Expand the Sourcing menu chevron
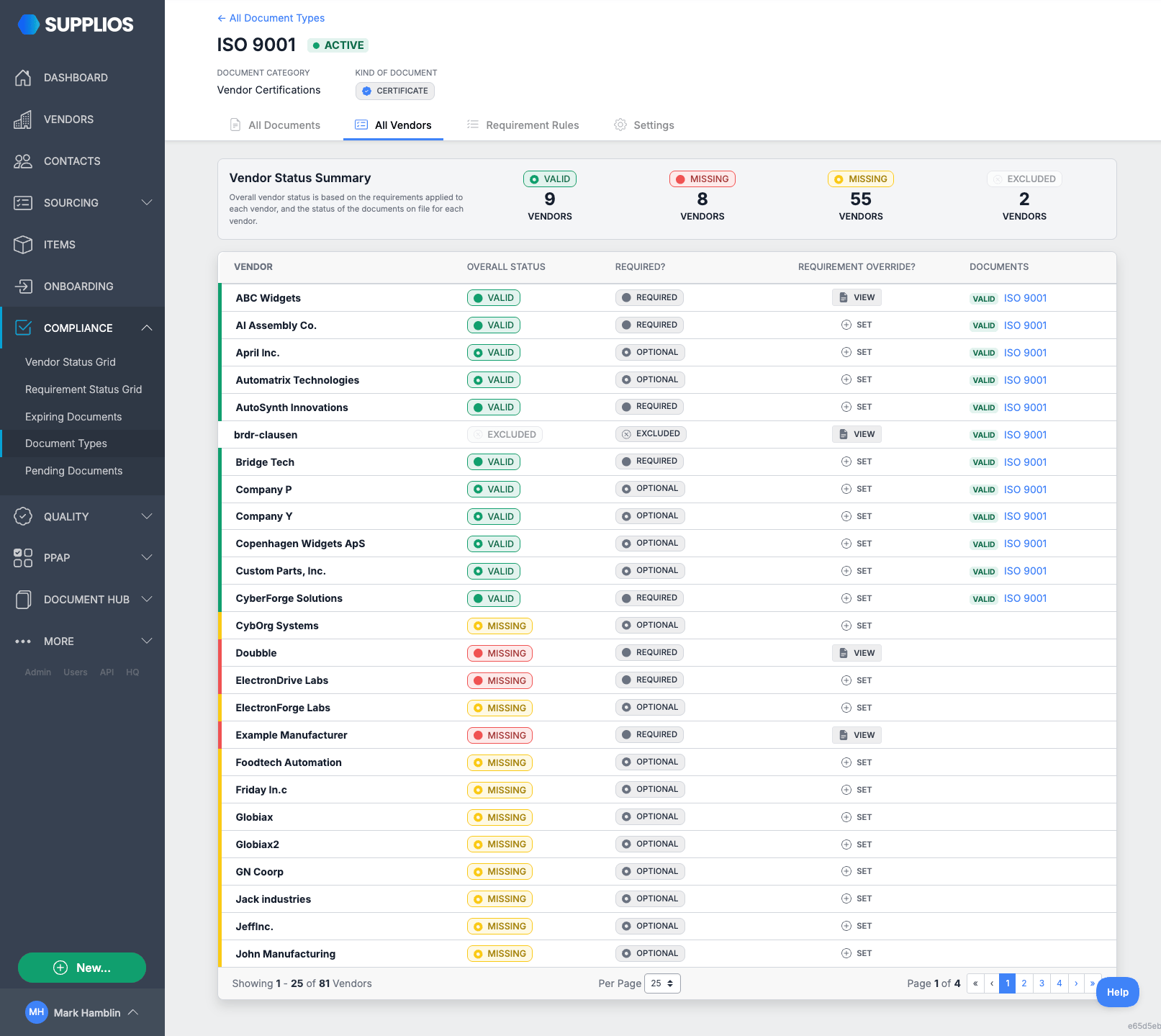Image resolution: width=1161 pixels, height=1036 pixels. [147, 203]
